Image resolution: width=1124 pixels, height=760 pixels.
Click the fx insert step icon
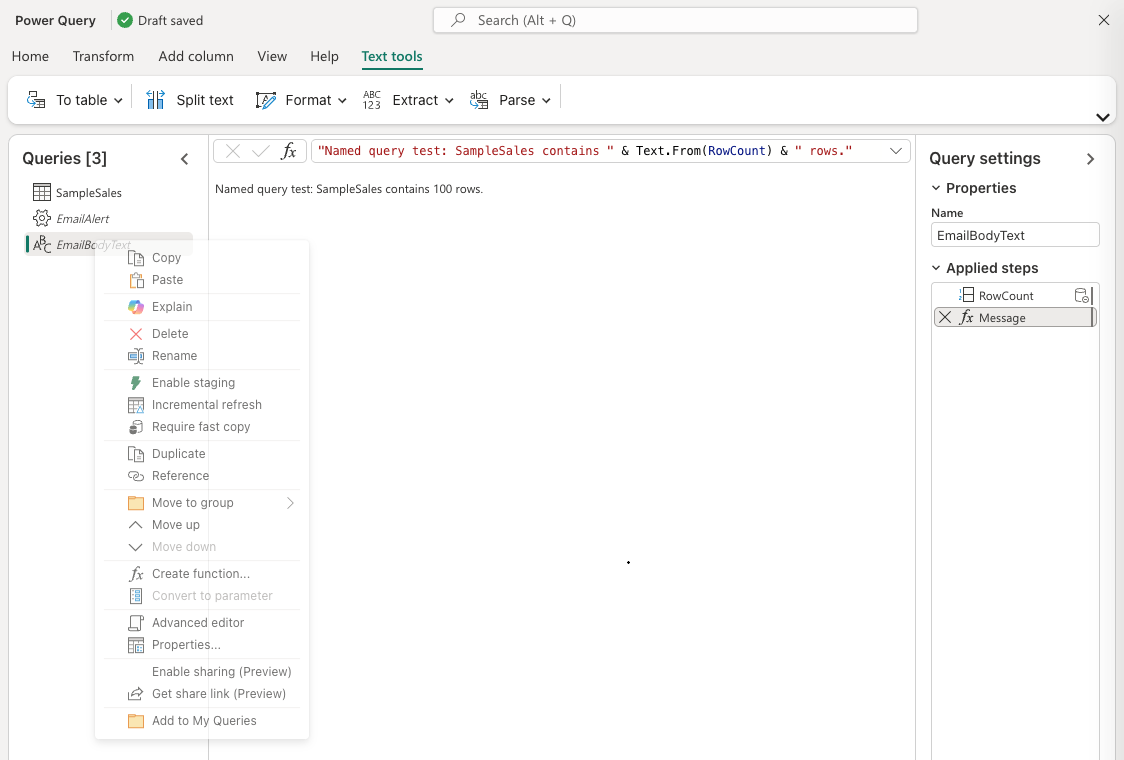tap(289, 151)
